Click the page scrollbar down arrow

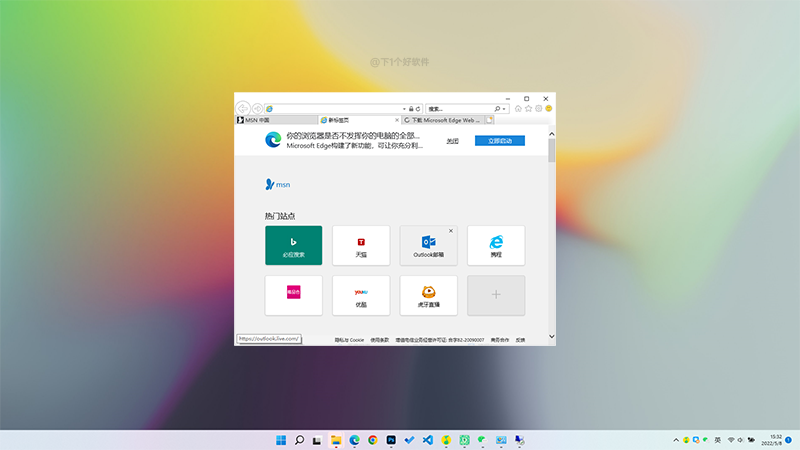[552, 336]
